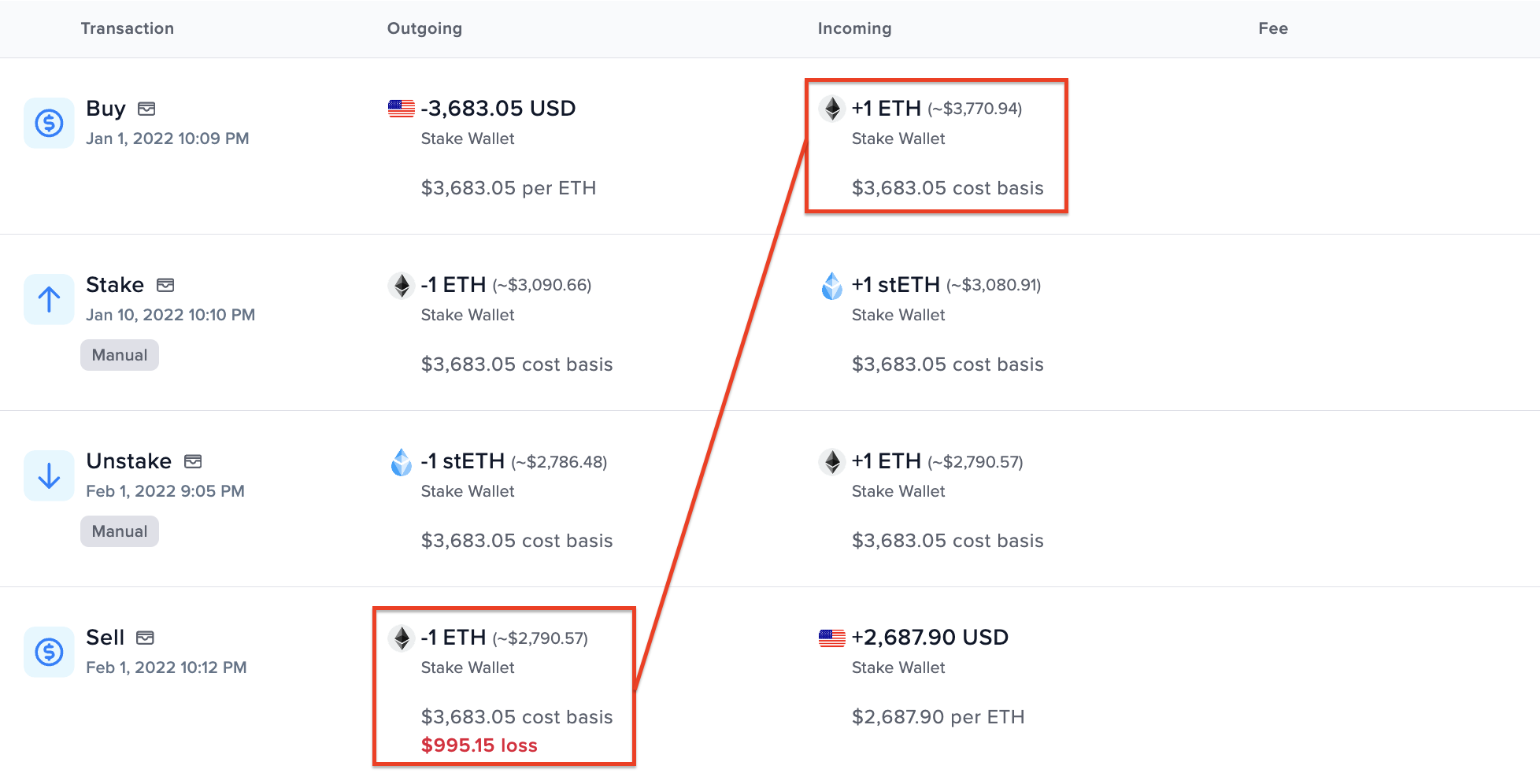
Task: Click the Fee column header
Action: (x=1272, y=28)
